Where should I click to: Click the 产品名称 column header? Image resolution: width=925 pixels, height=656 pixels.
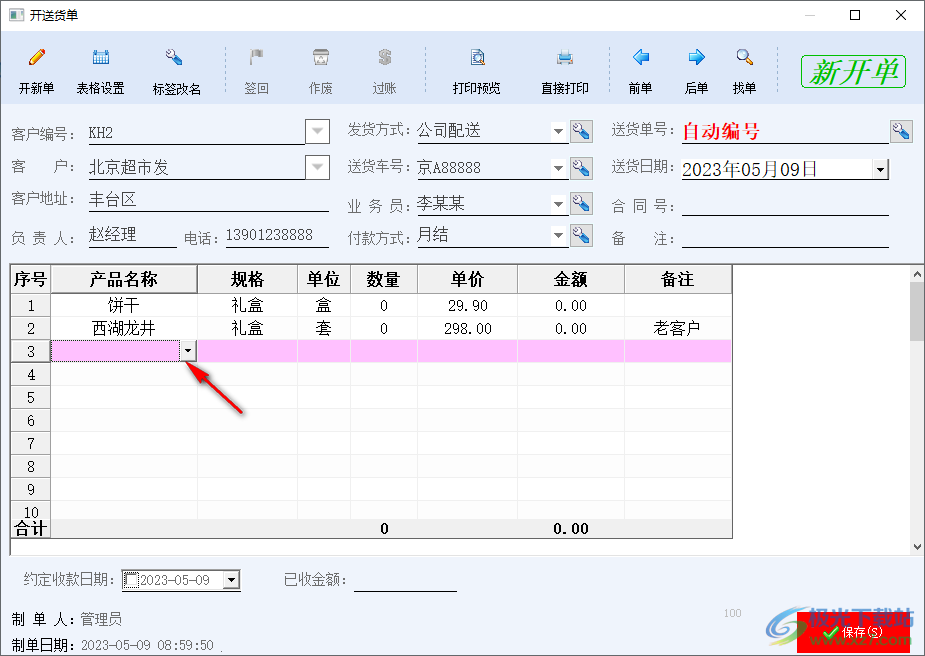[x=124, y=279]
